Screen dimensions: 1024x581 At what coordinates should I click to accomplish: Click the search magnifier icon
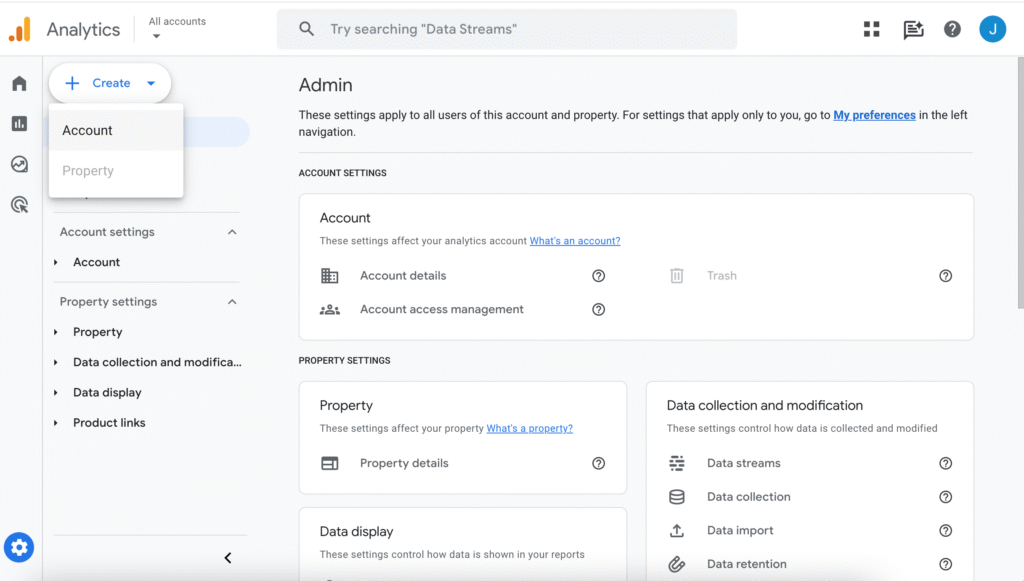[306, 29]
